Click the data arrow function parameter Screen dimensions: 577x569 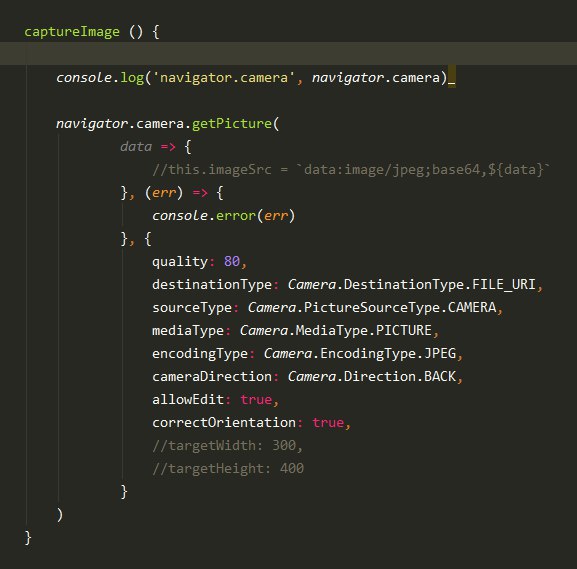coord(136,146)
